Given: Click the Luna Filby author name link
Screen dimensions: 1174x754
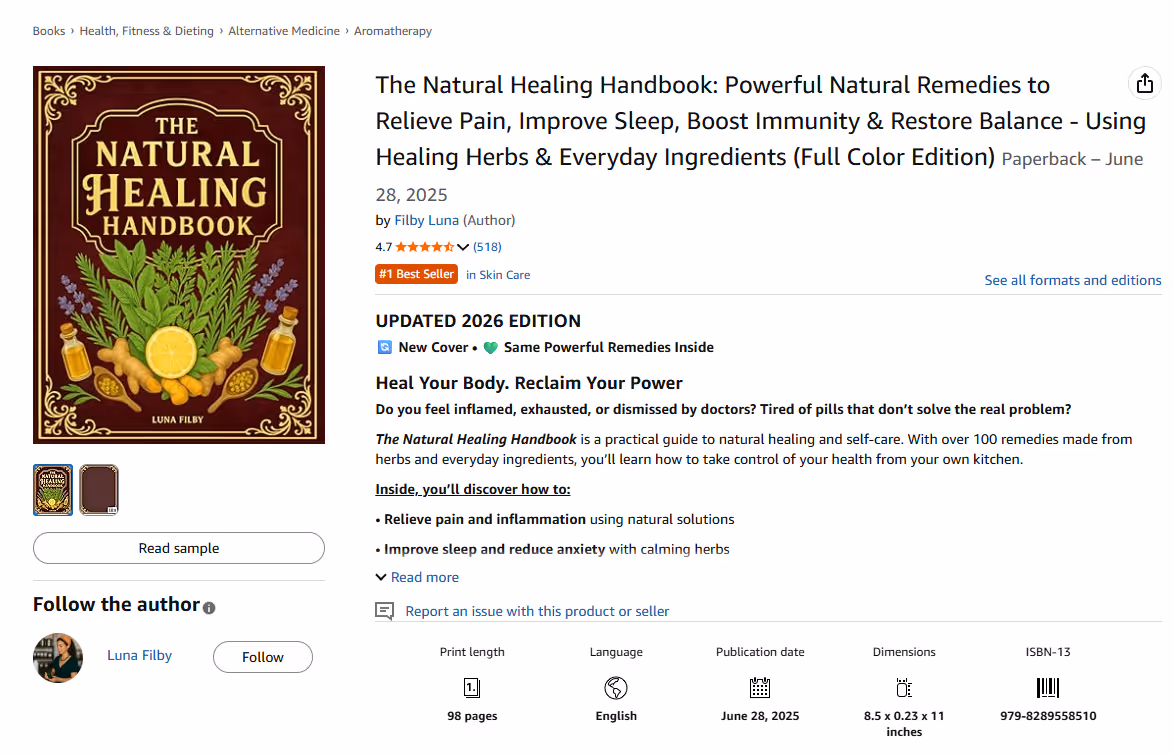Looking at the screenshot, I should point(139,655).
